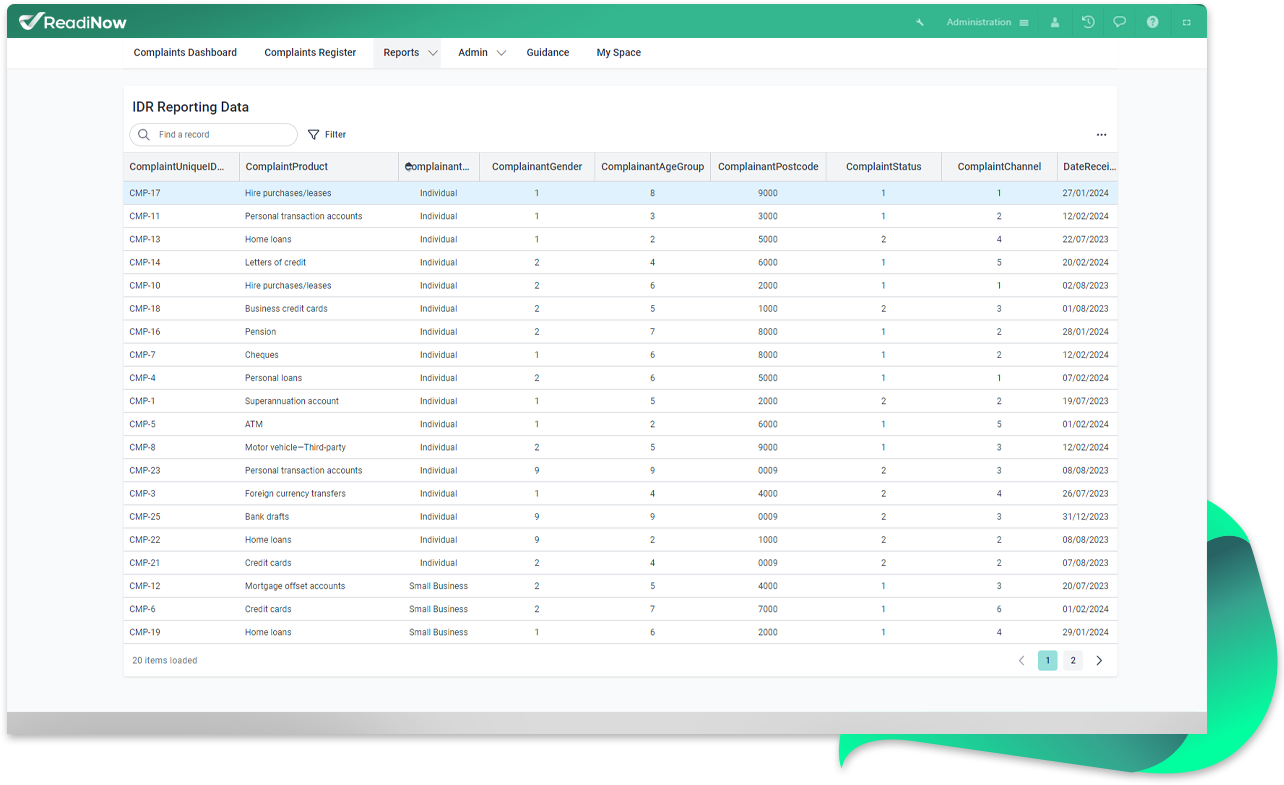The image size is (1284, 785).
Task: Select page 1 in pagination
Action: pyautogui.click(x=1047, y=661)
